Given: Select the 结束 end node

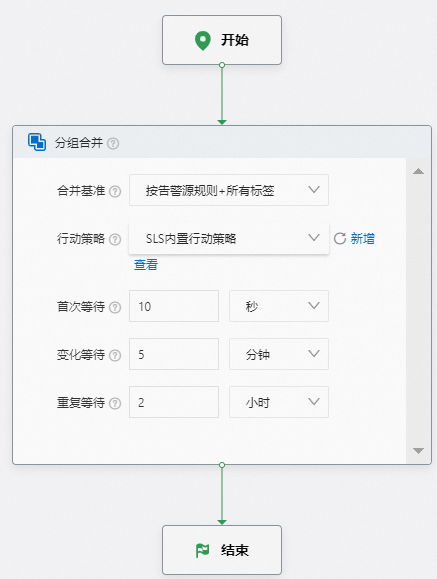Looking at the screenshot, I should coord(222,550).
